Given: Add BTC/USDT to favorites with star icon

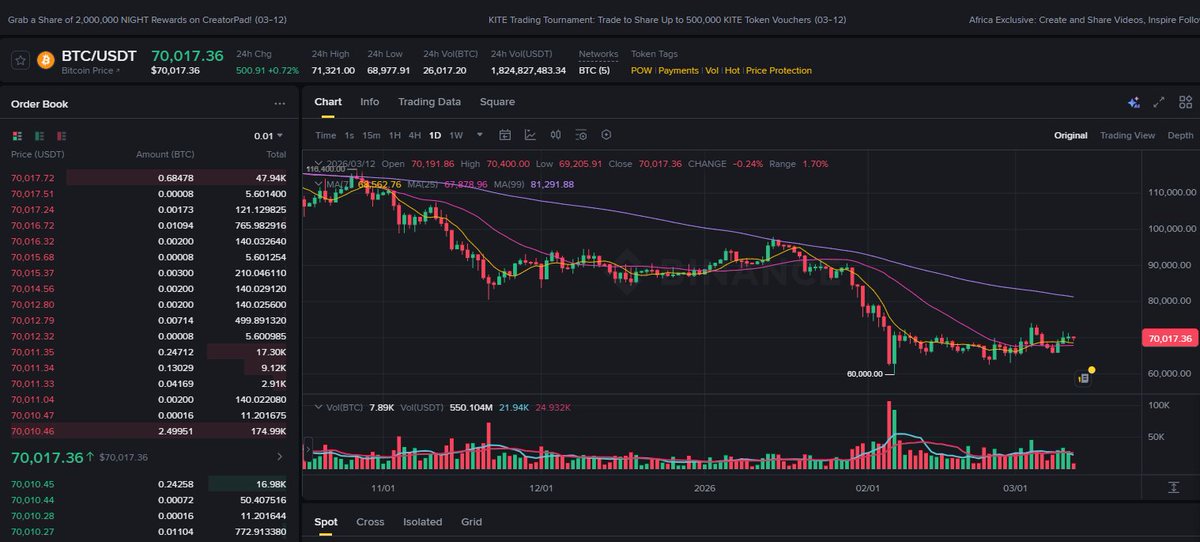Looking at the screenshot, I should [20, 60].
